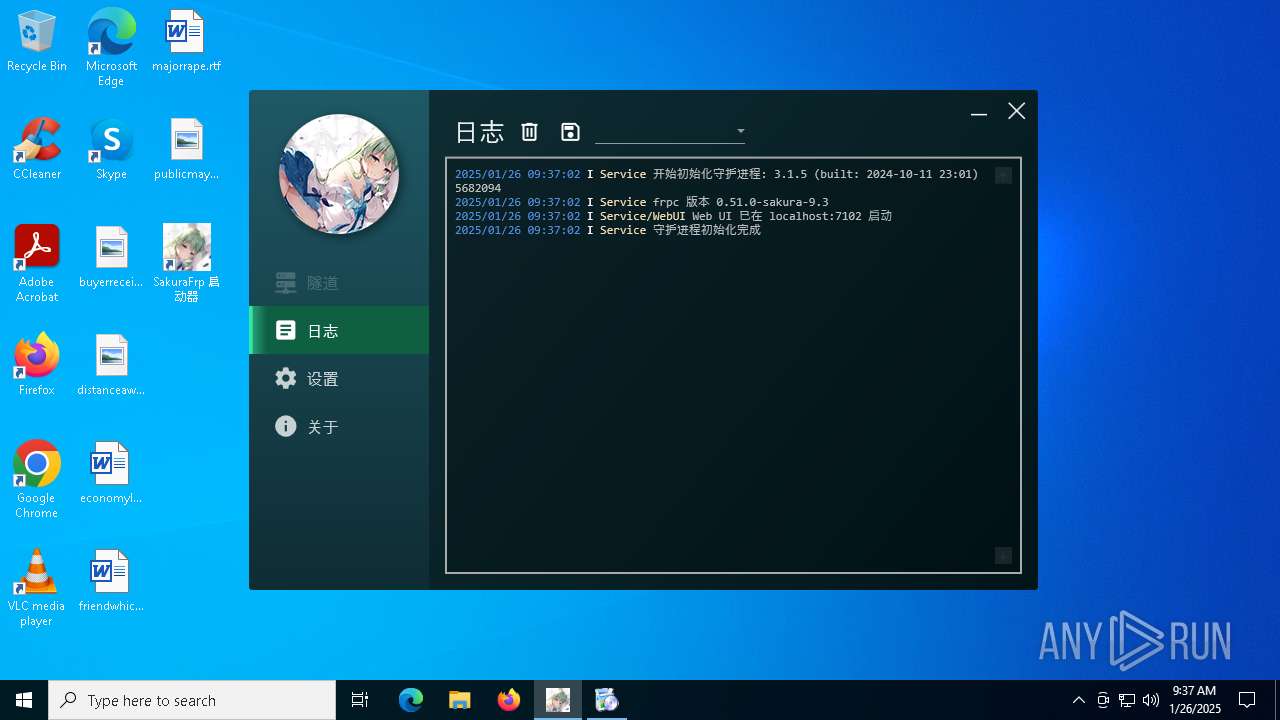
Task: Click the anime avatar profile picture
Action: coord(339,174)
